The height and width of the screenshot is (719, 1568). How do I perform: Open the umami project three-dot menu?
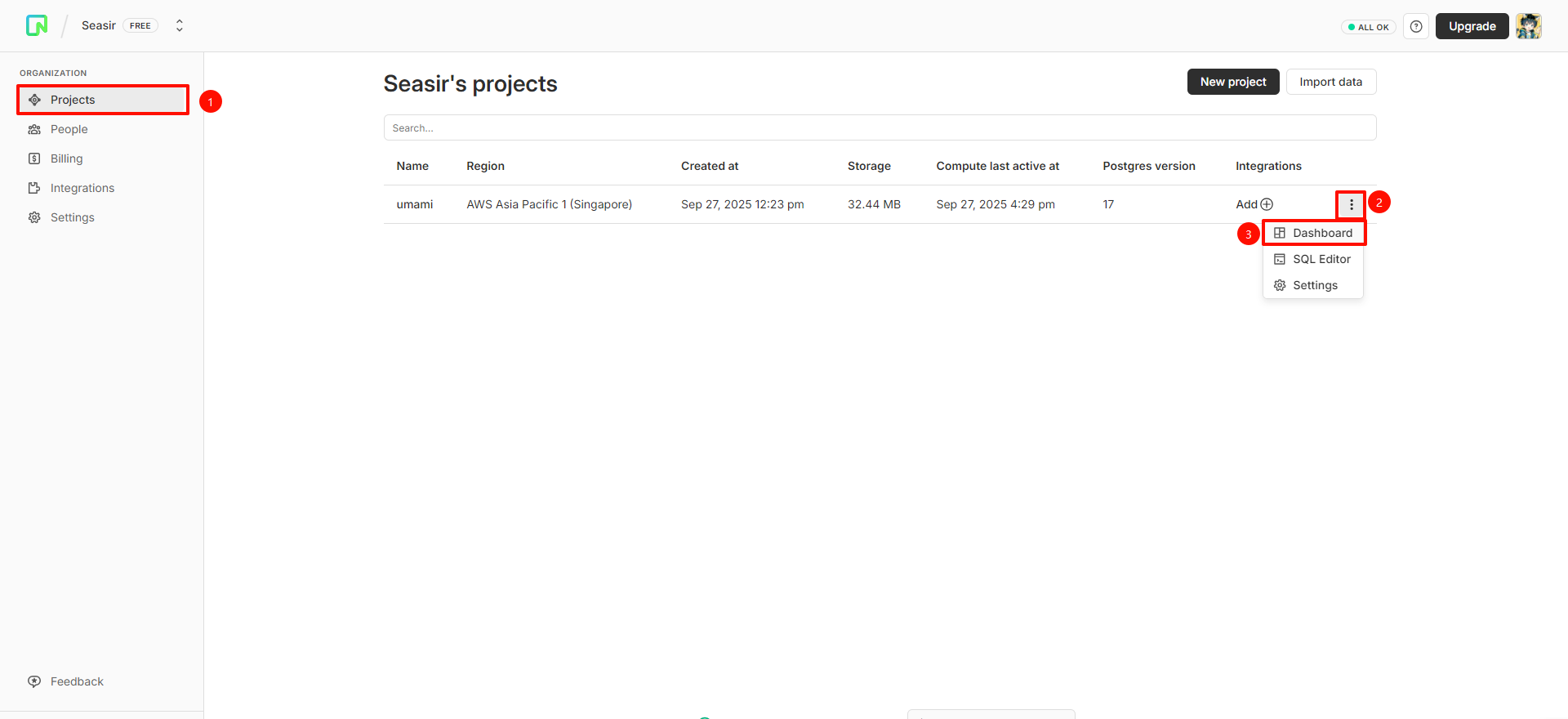(x=1351, y=204)
